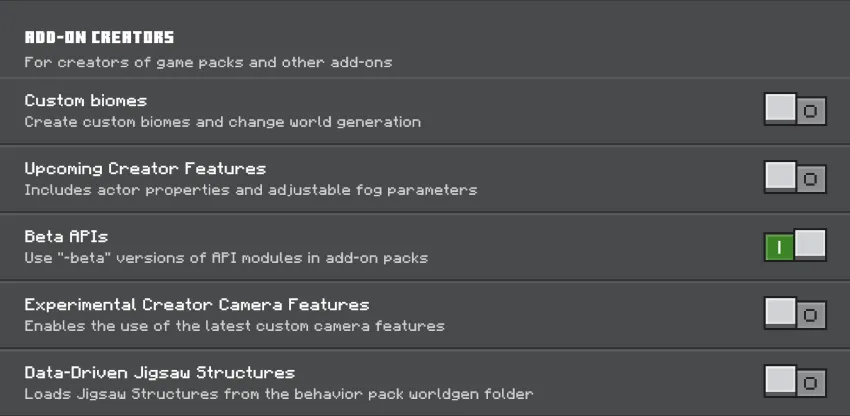This screenshot has width=850, height=416.
Task: Click the Custom biomes title label
Action: coord(86,101)
